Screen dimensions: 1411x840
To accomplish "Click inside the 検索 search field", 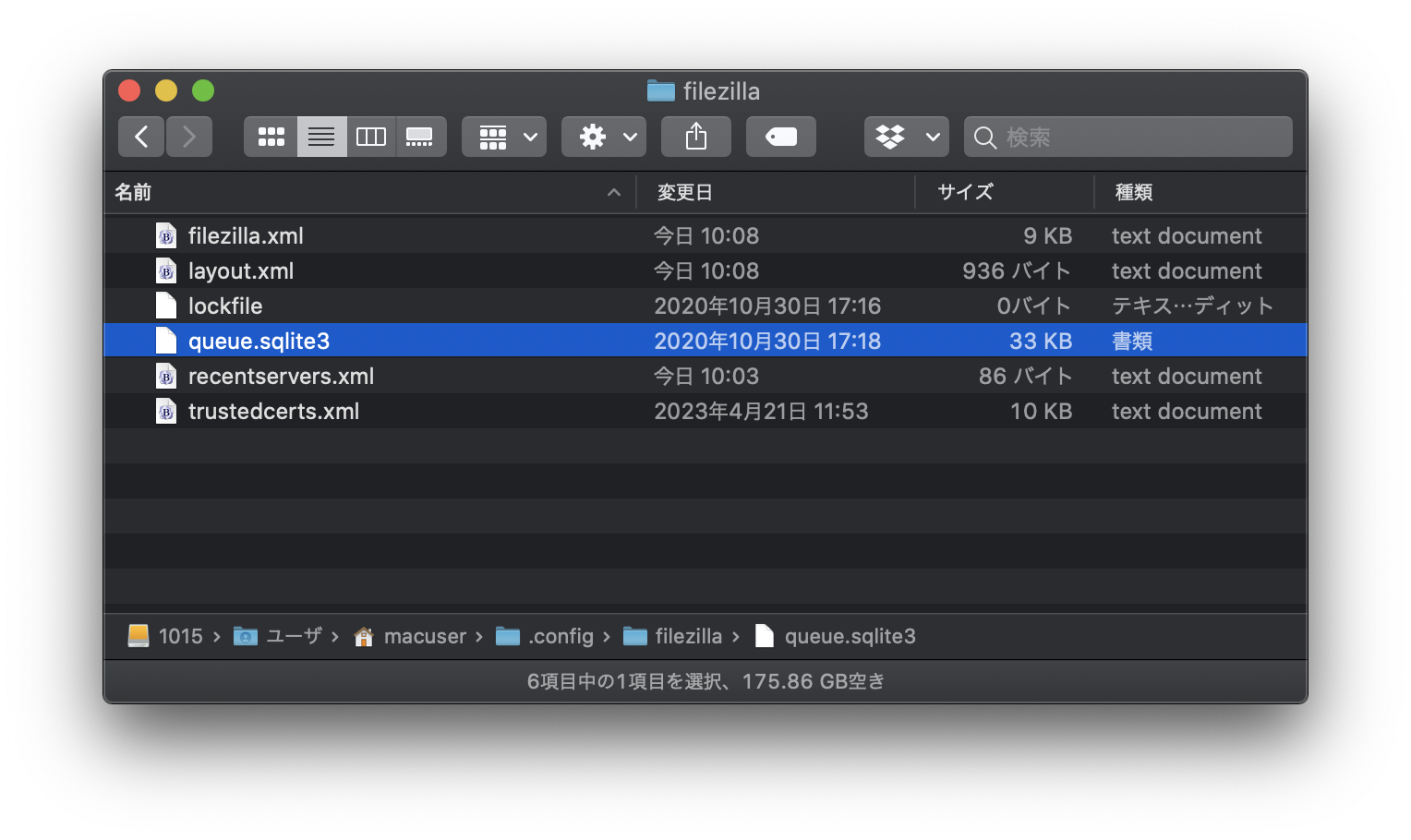I will click(1127, 137).
